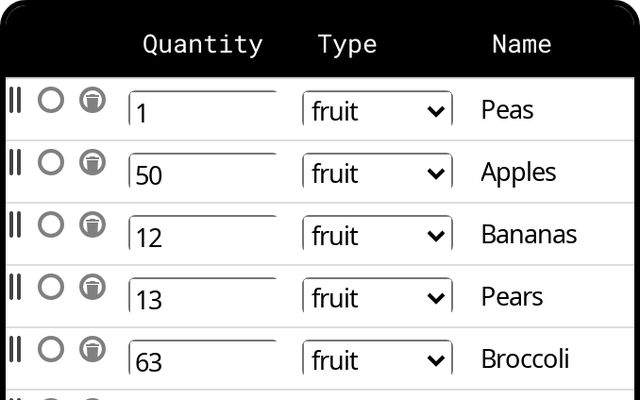Delete the Apples row with bucket icon
The image size is (640, 400).
pyautogui.click(x=92, y=162)
